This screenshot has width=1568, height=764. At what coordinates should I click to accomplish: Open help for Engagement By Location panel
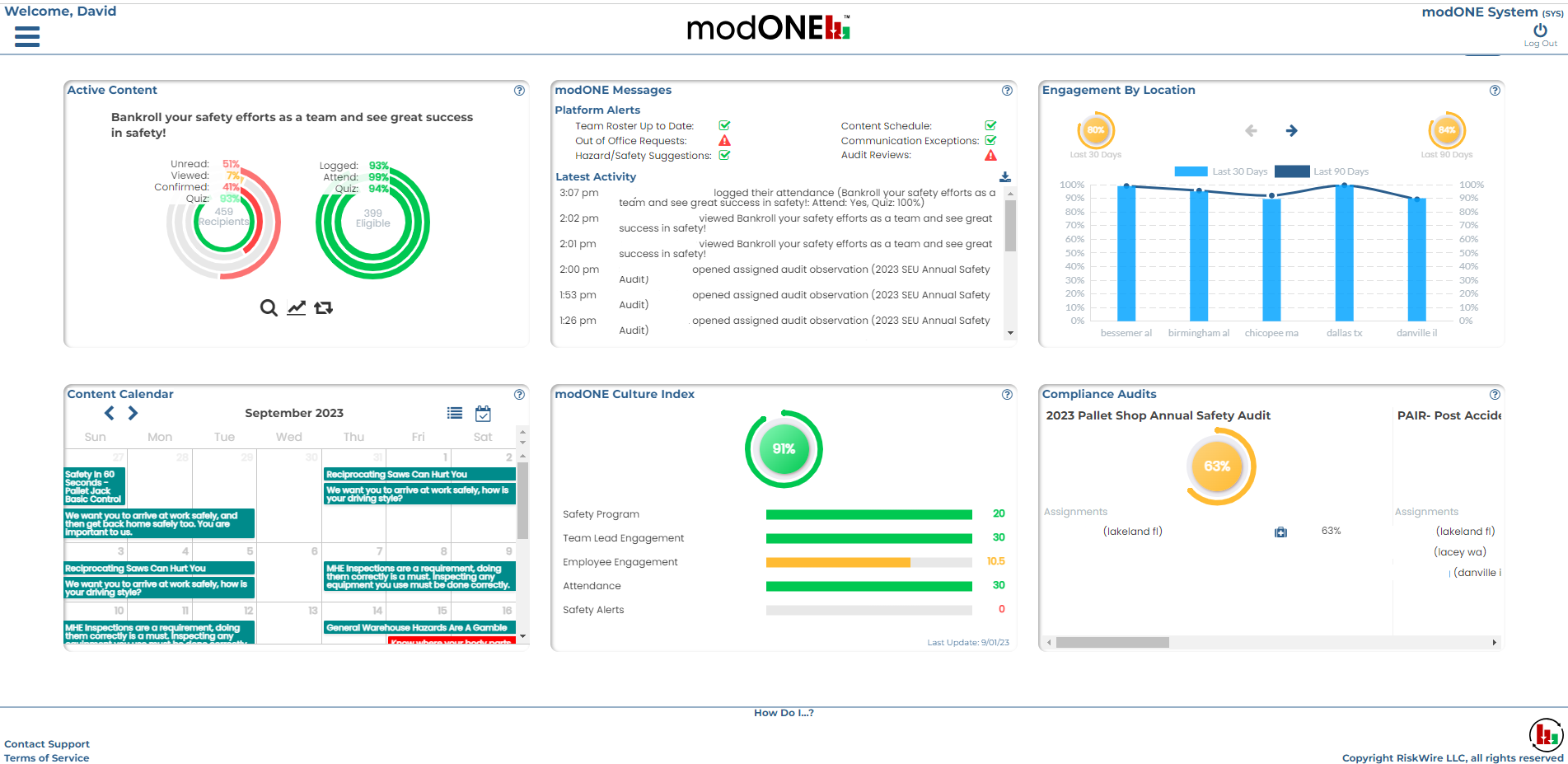pyautogui.click(x=1495, y=91)
